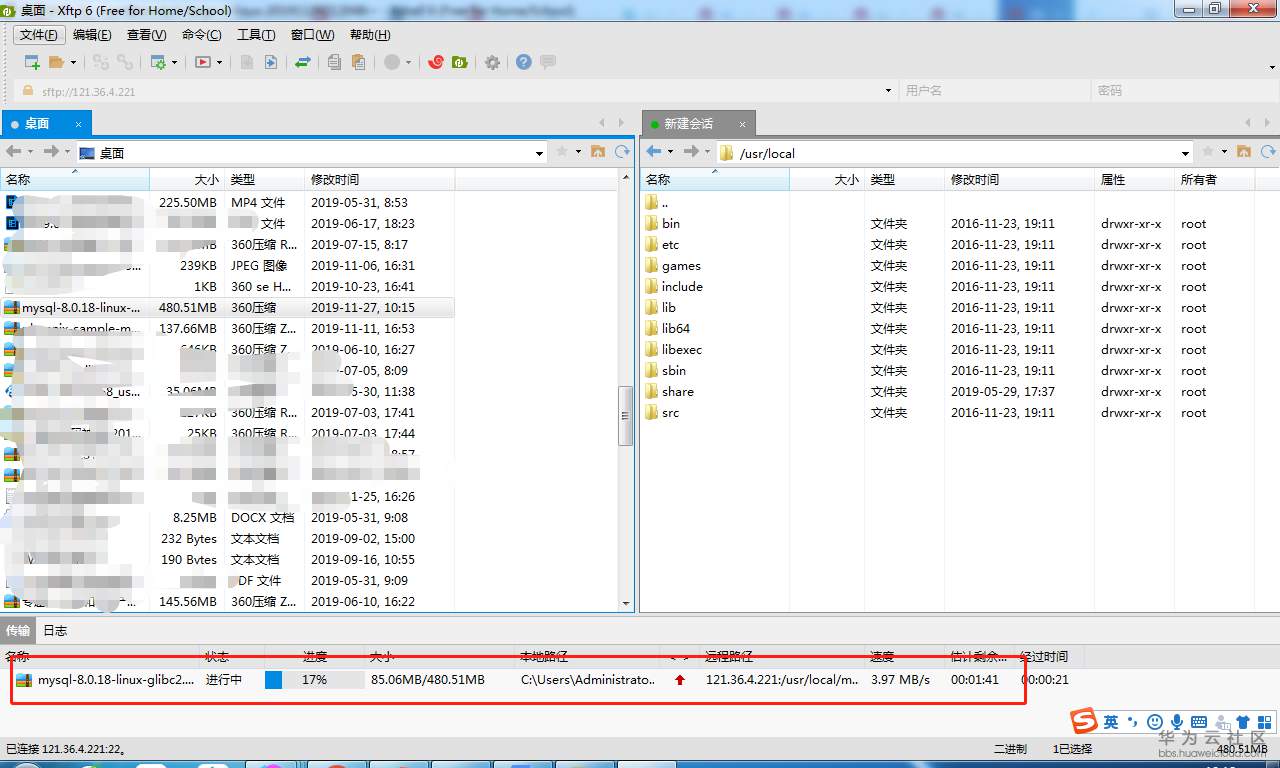Click the sftp host address field
1280x768 pixels.
pos(457,91)
